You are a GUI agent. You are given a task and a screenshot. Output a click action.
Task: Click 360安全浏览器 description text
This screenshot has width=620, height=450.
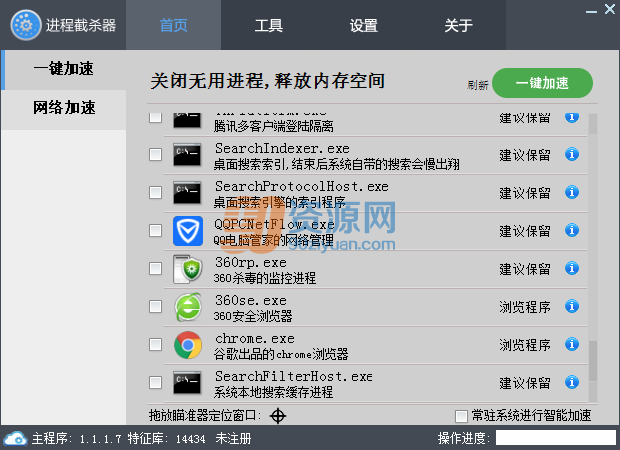(253, 316)
